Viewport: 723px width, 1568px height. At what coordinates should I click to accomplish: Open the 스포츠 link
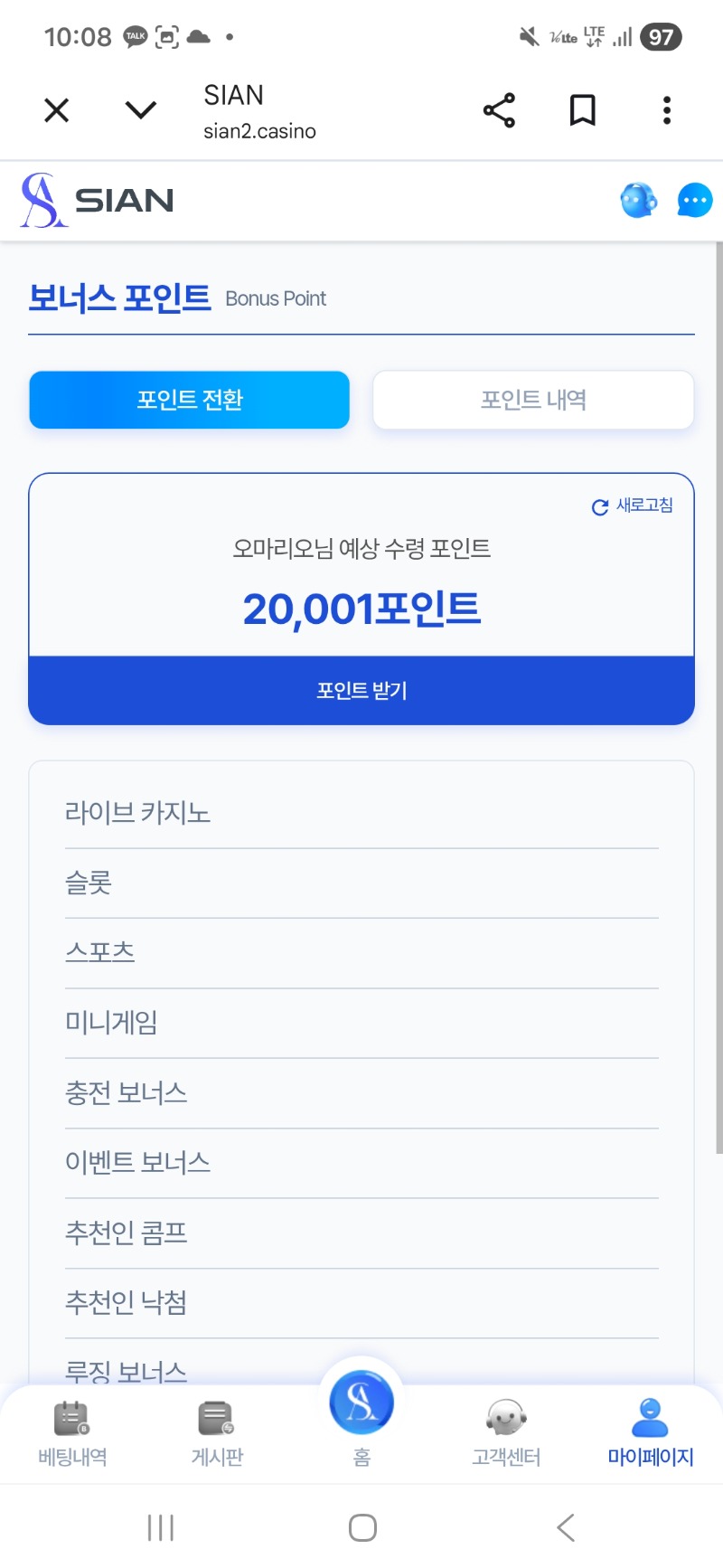tap(99, 952)
